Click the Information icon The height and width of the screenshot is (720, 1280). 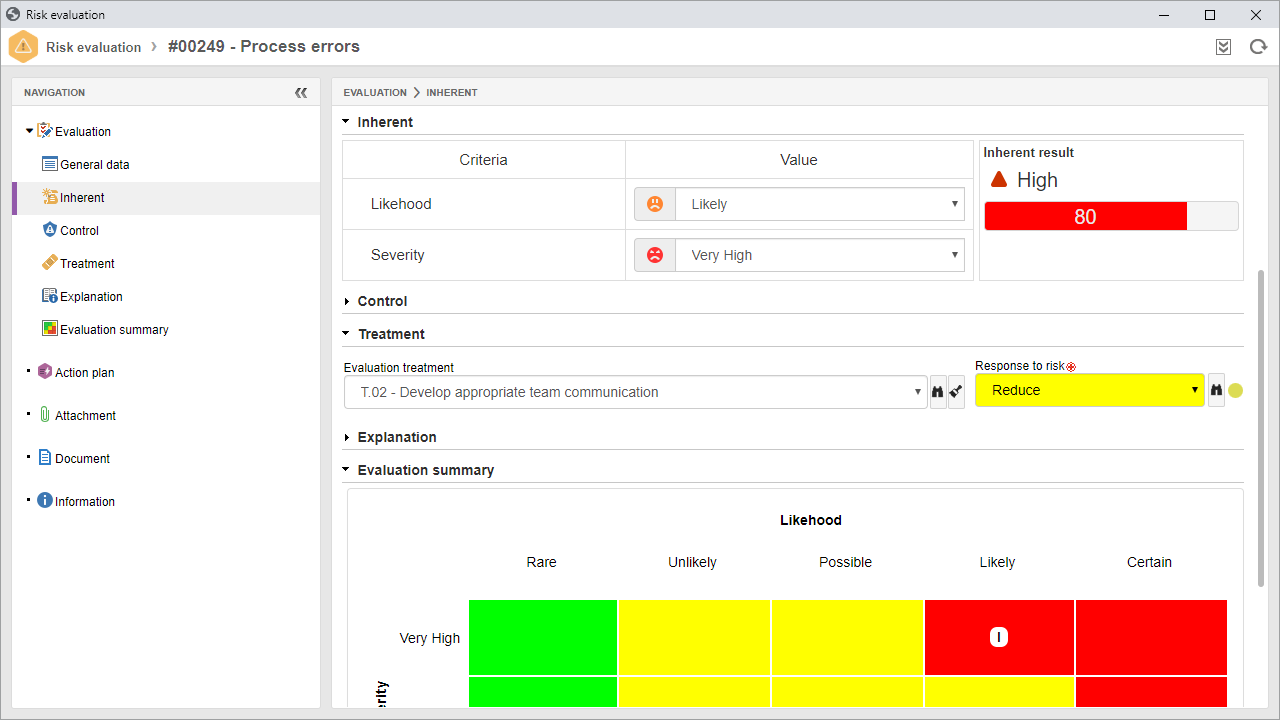[x=45, y=501]
